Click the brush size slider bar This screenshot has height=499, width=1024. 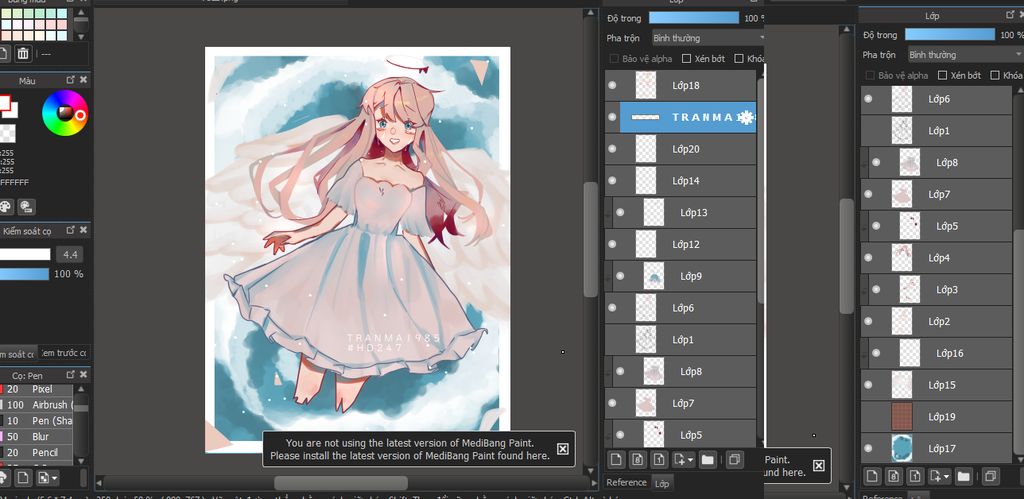(25, 254)
